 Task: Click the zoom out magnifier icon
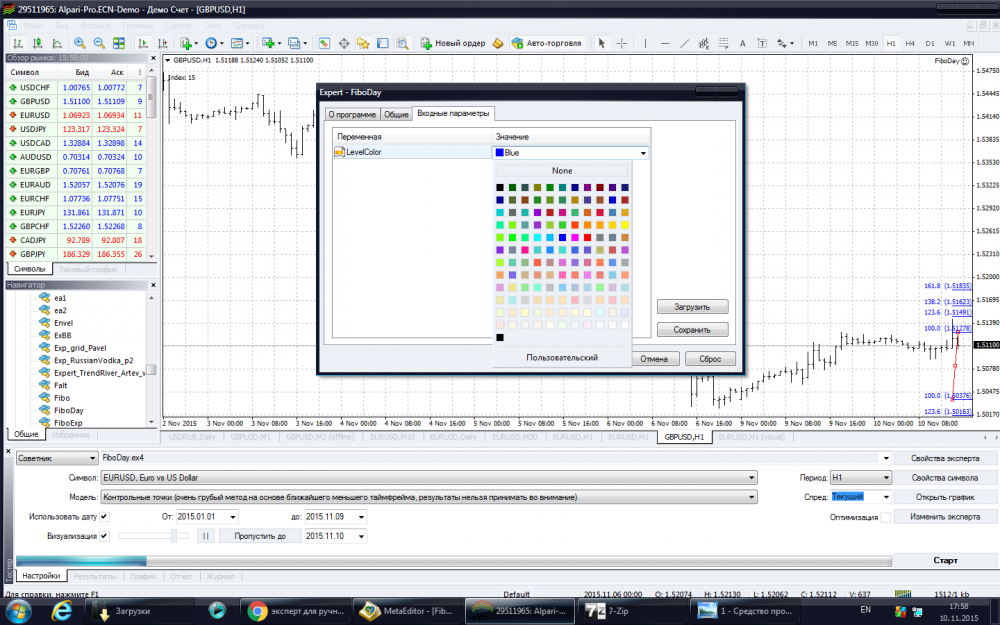click(x=99, y=43)
